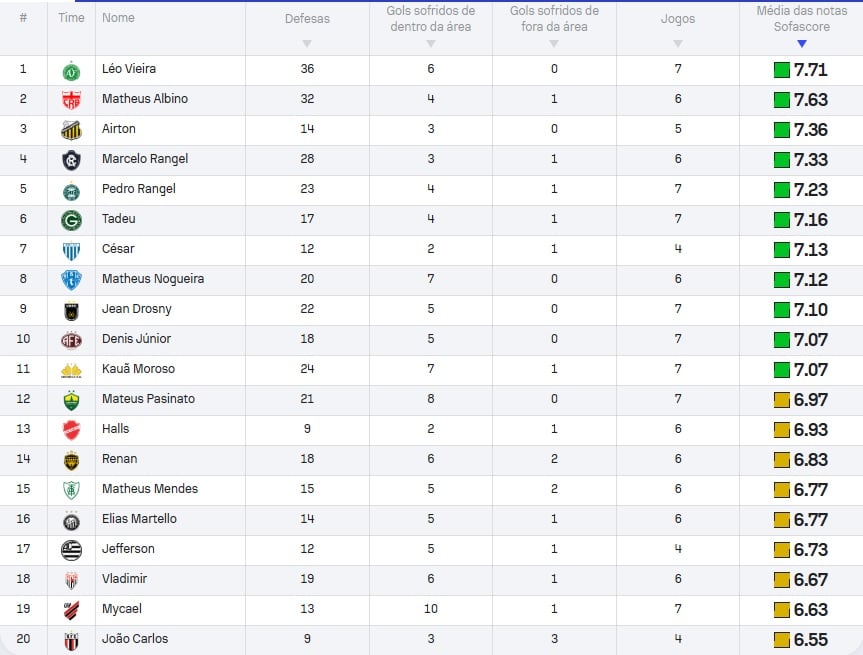Viewport: 863px width, 655px height.
Task: Click the Nome column header
Action: click(x=118, y=18)
